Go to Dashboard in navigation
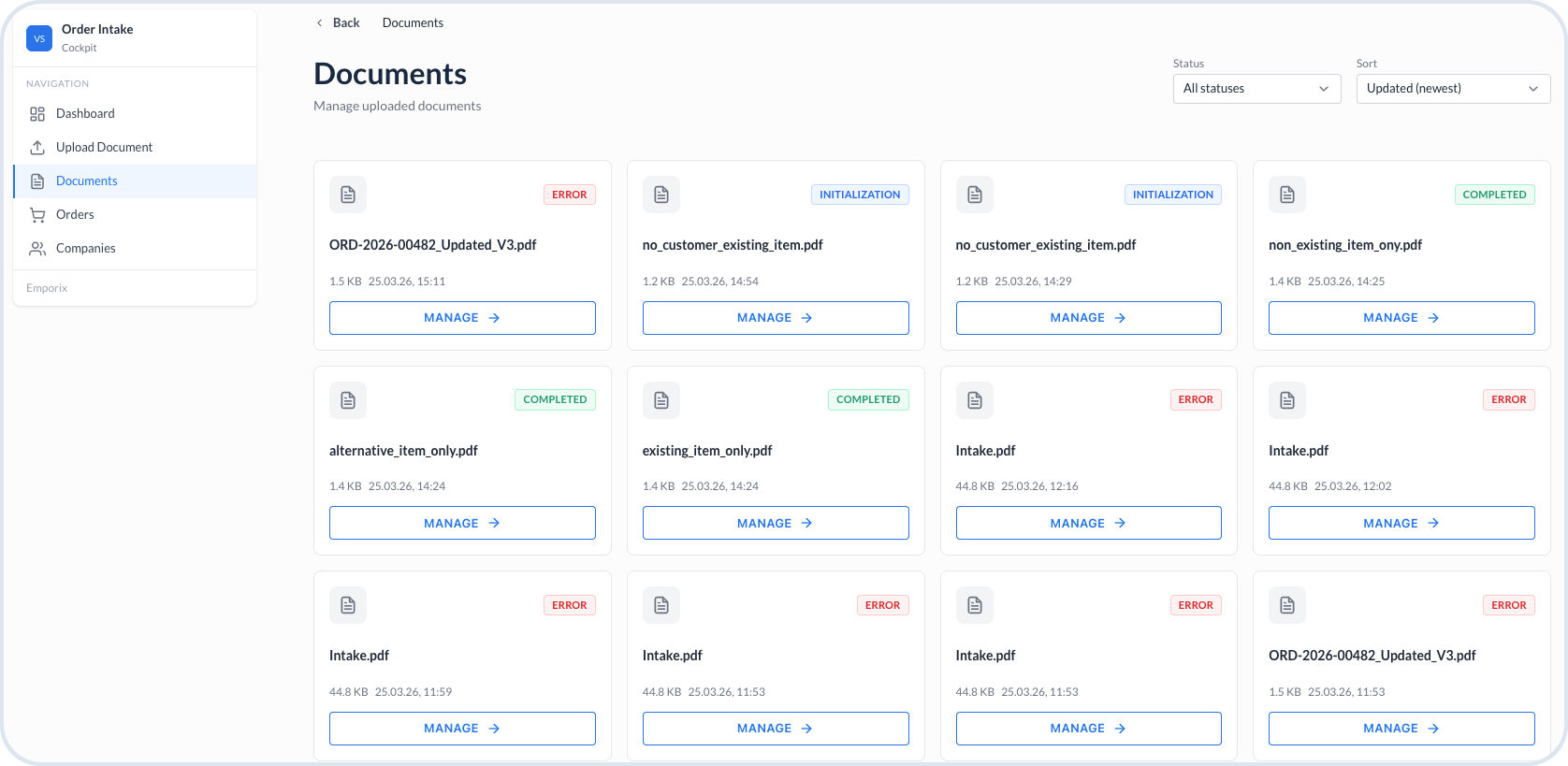This screenshot has width=1568, height=766. pos(136,114)
